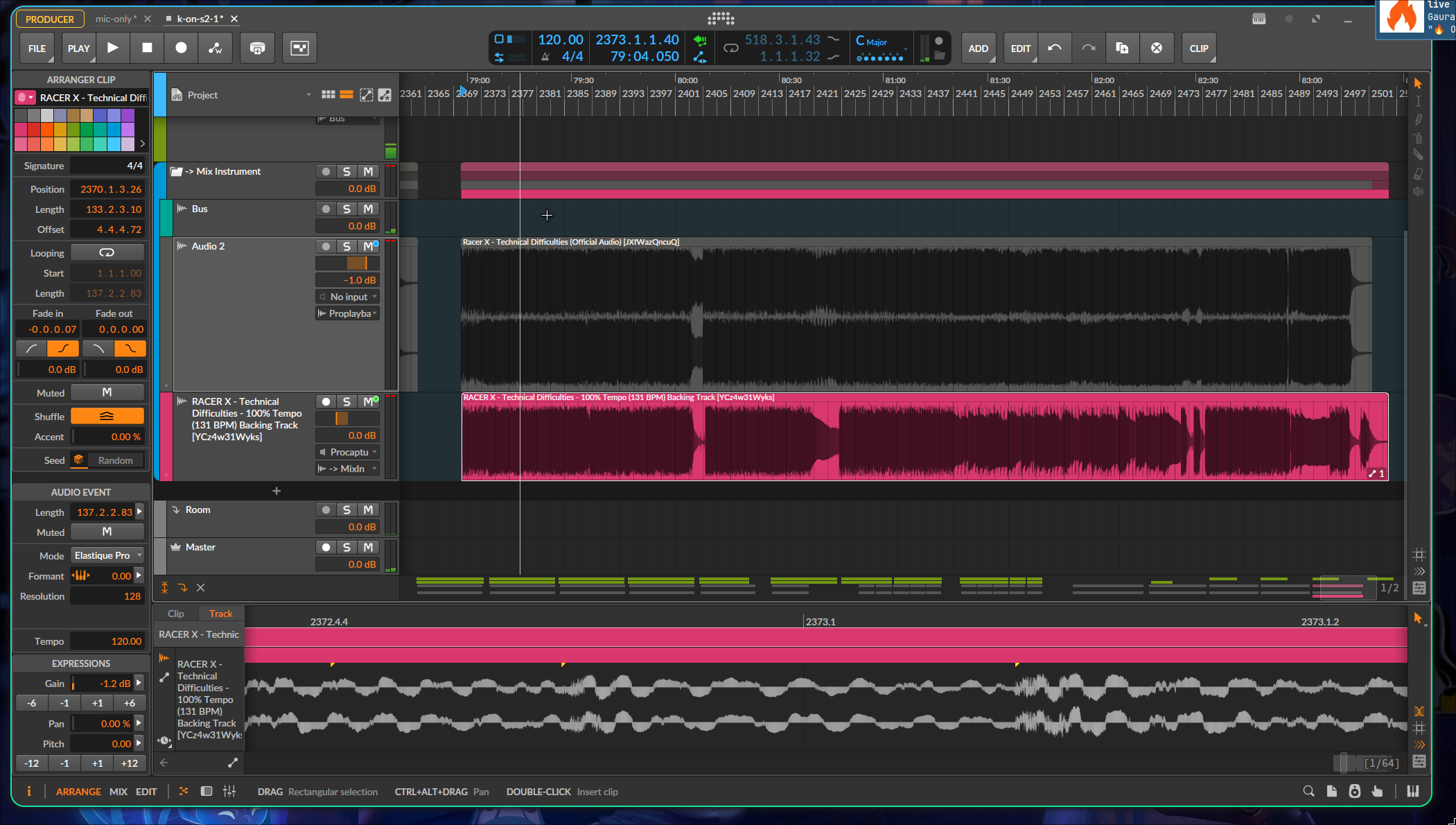
Task: Lower Pitch by -12 semitones
Action: click(32, 763)
